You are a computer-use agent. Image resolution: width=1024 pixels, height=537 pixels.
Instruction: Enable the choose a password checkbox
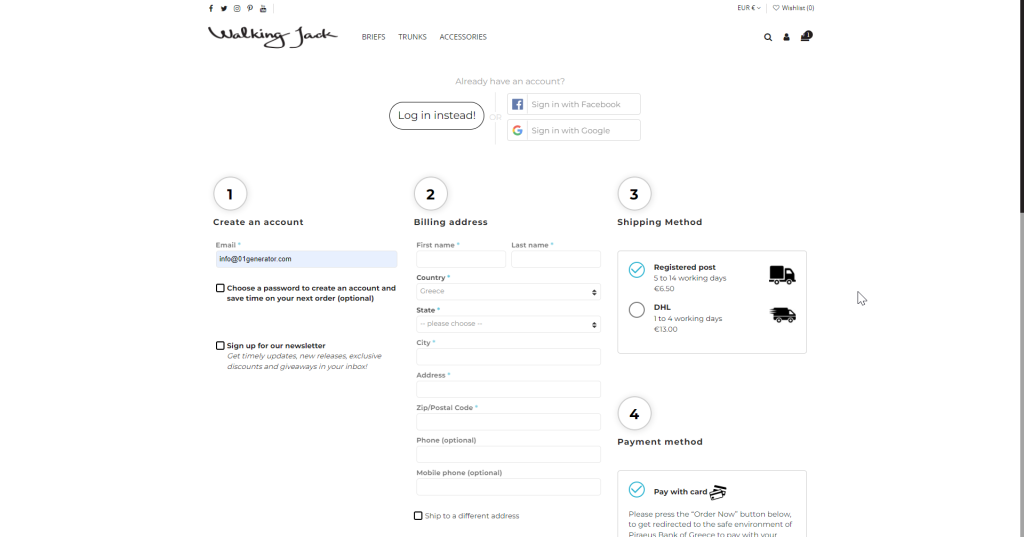[x=220, y=288]
